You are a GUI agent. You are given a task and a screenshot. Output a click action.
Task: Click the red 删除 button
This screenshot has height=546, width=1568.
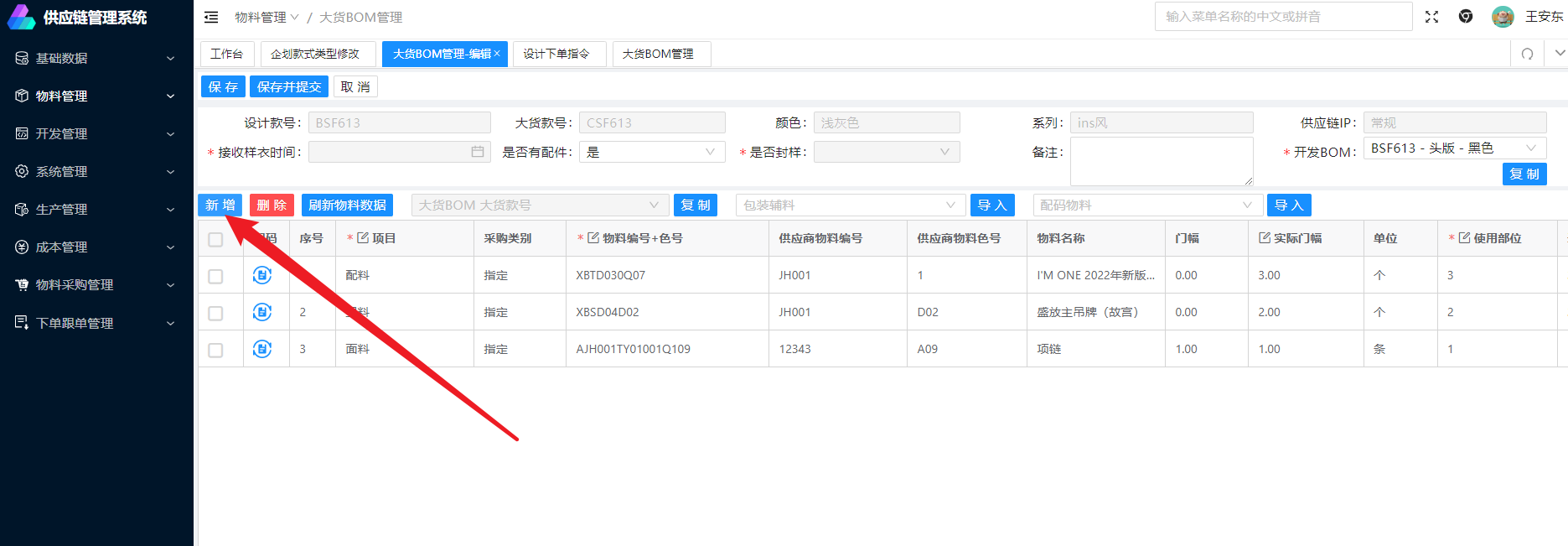pos(272,205)
